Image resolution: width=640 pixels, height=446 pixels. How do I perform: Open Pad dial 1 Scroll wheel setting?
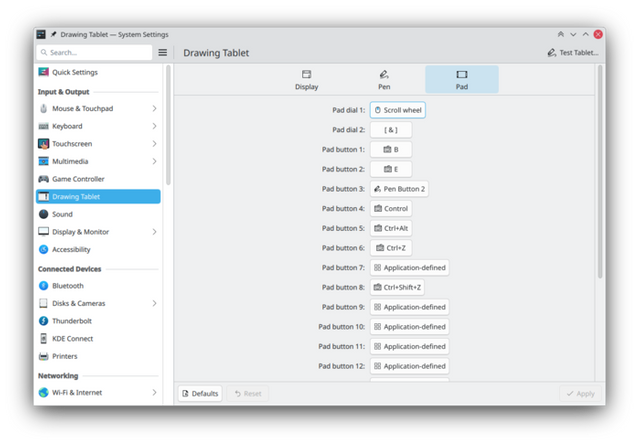[x=398, y=110]
